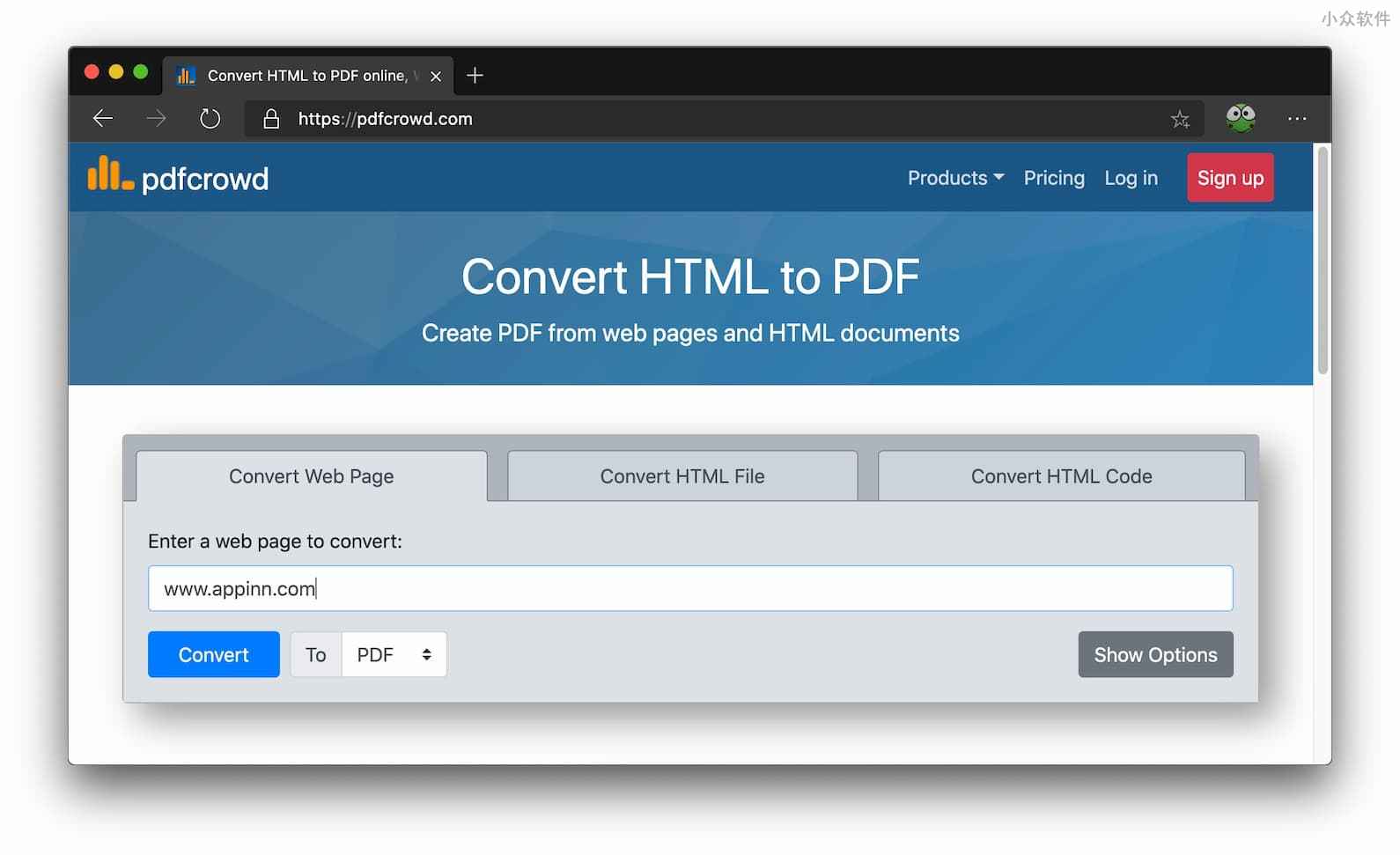The image size is (1400, 855).
Task: Click the Log in link
Action: pos(1131,178)
